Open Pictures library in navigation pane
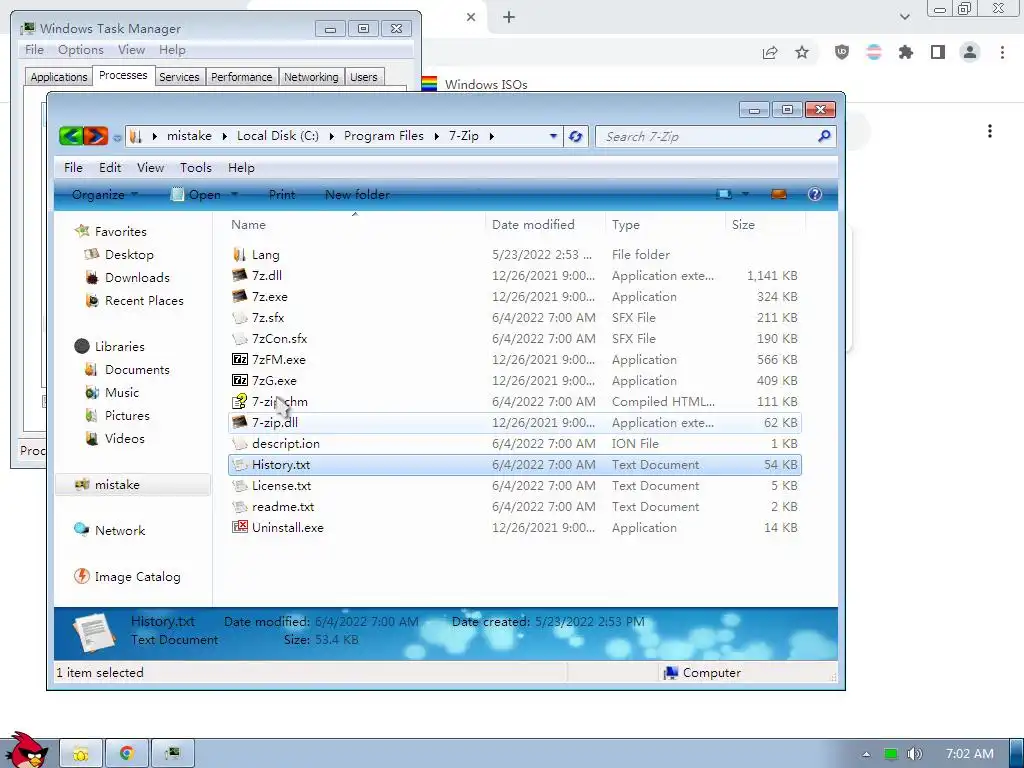Screen dimensions: 1024x768 pyautogui.click(x=127, y=415)
